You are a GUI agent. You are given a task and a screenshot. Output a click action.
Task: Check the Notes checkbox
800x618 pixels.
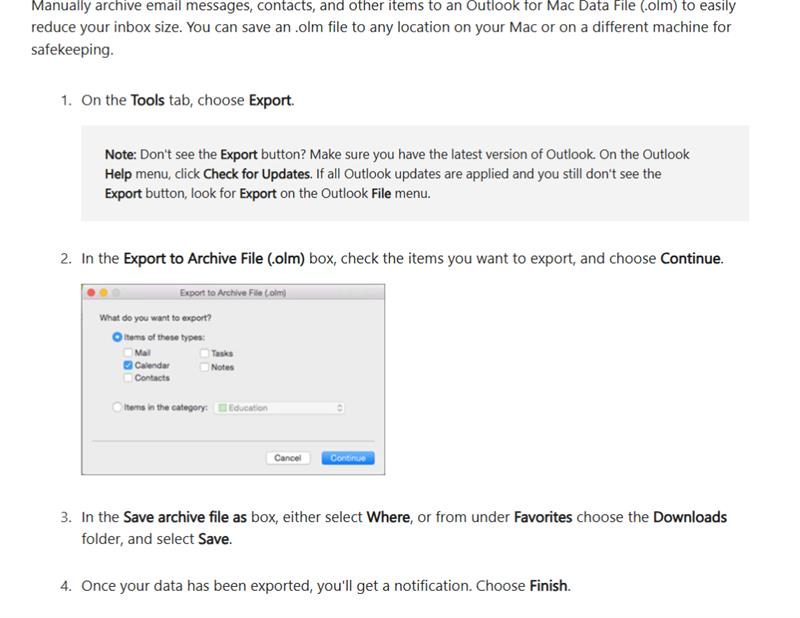(x=205, y=367)
